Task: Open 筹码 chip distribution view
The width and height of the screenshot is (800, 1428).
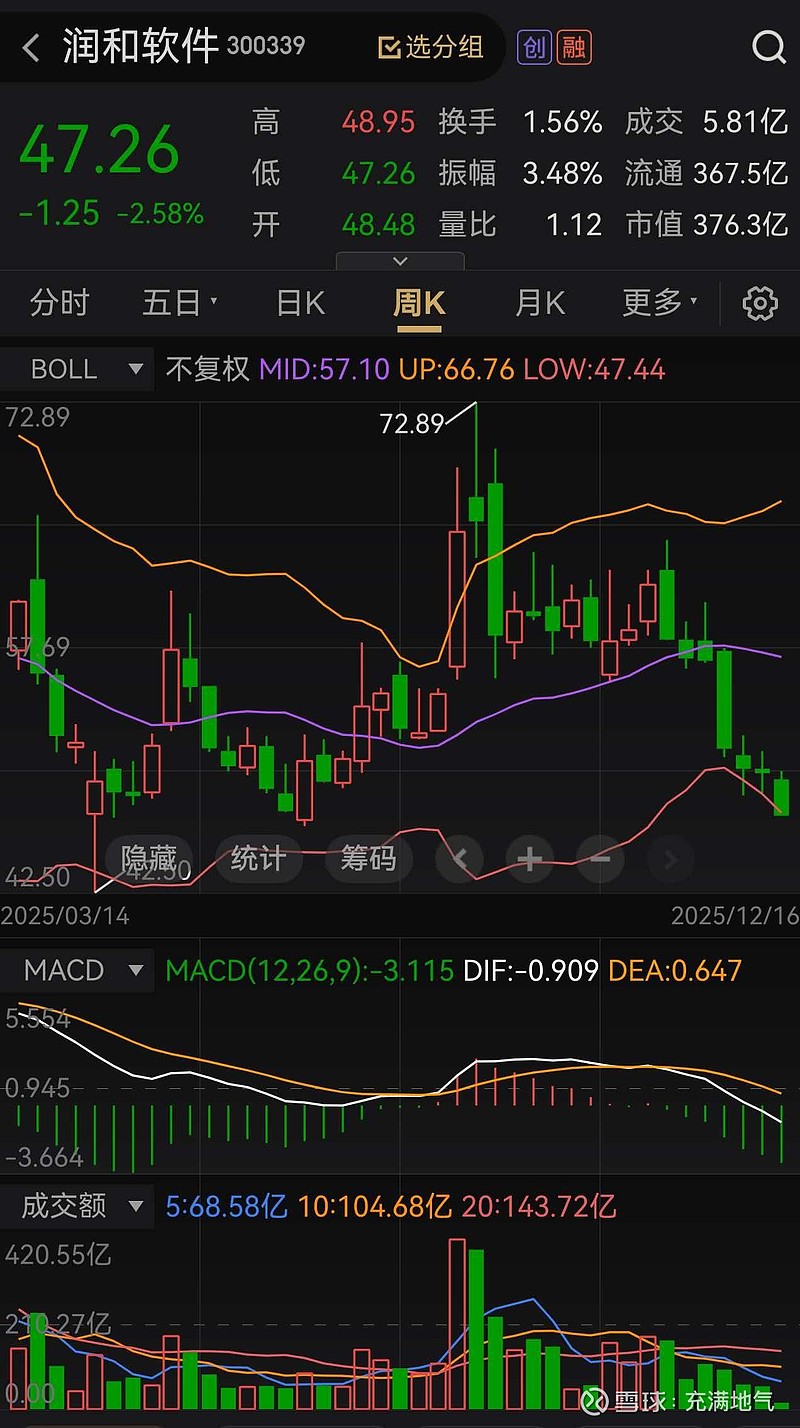Action: click(x=369, y=859)
